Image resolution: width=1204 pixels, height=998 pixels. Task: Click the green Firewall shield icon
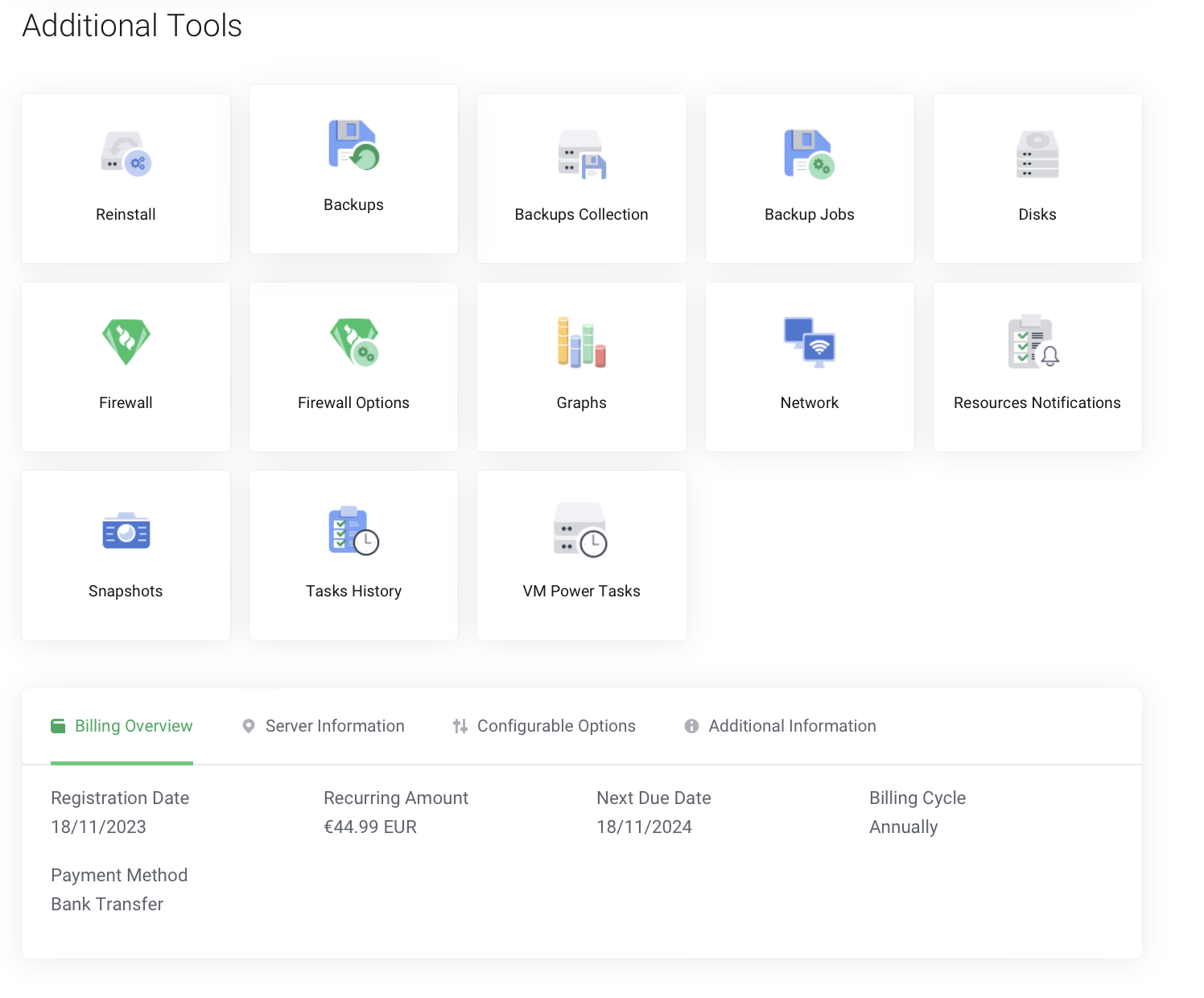click(x=126, y=342)
